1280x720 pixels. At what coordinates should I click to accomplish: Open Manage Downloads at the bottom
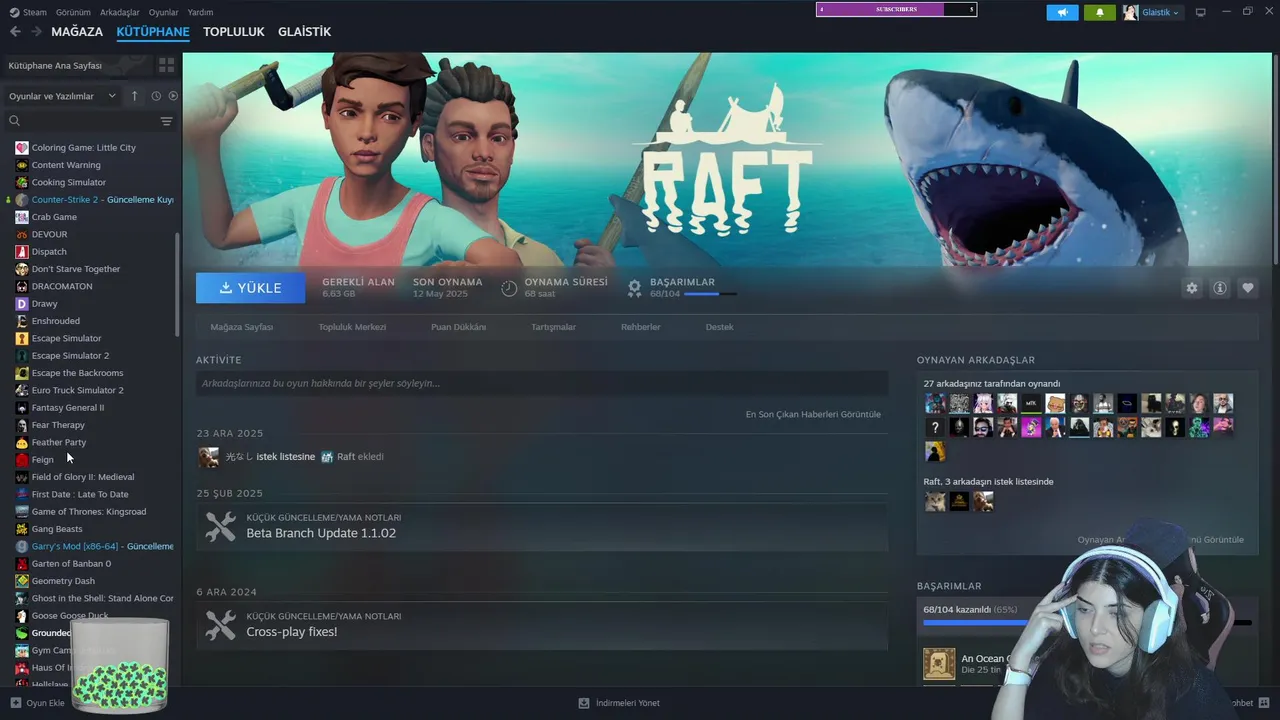(619, 703)
